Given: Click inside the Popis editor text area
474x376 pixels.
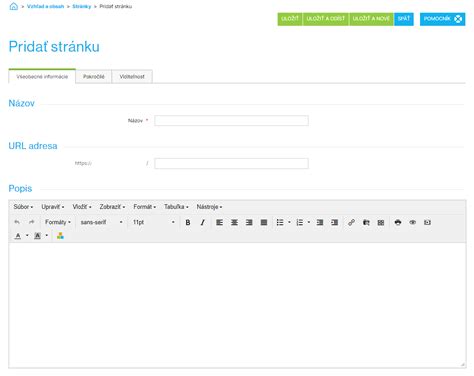Looking at the screenshot, I should [x=237, y=305].
